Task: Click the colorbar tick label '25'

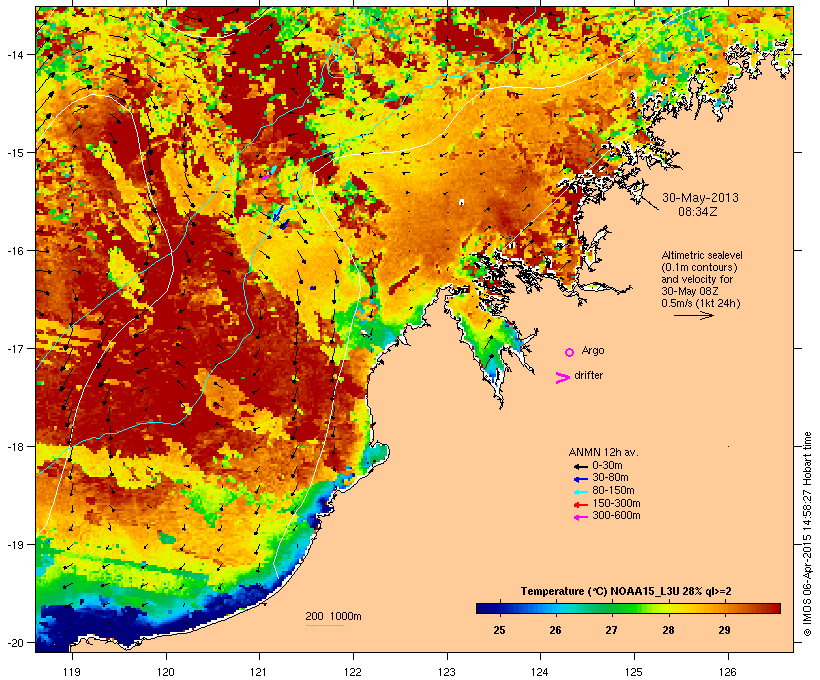Action: point(499,630)
